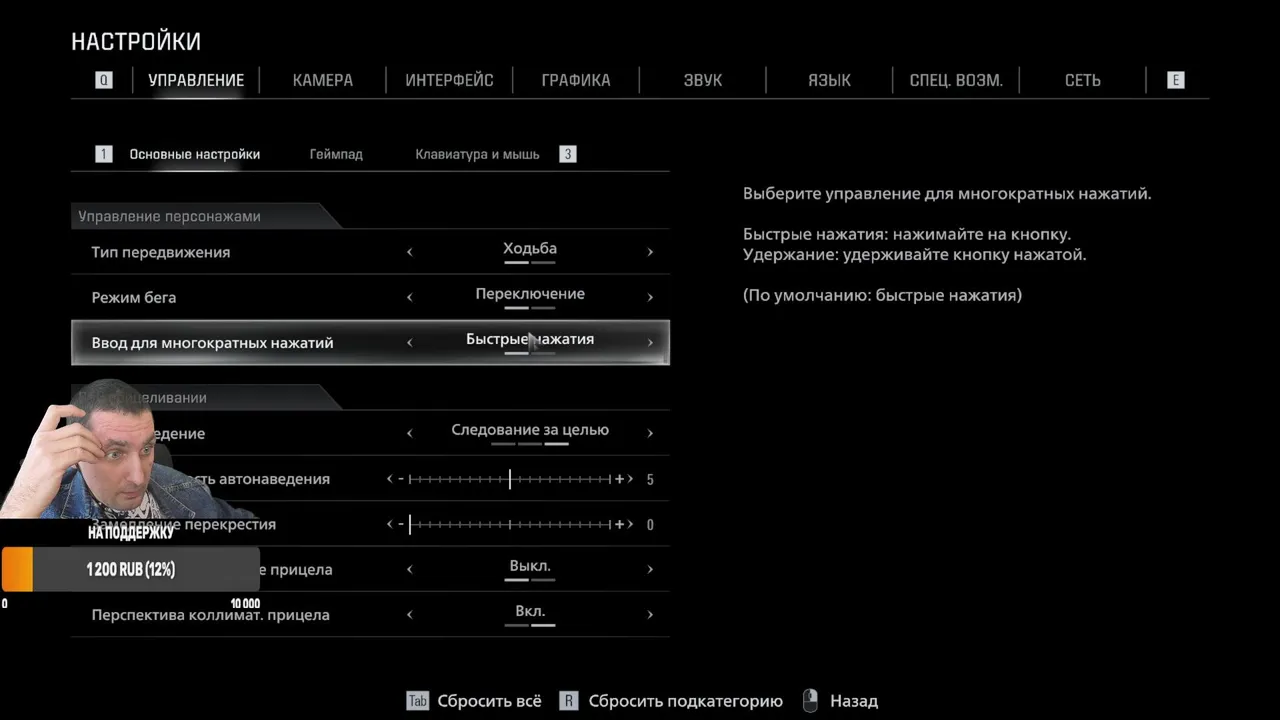Click left arrow for Режим бега
The width and height of the screenshot is (1280, 720).
(409, 297)
